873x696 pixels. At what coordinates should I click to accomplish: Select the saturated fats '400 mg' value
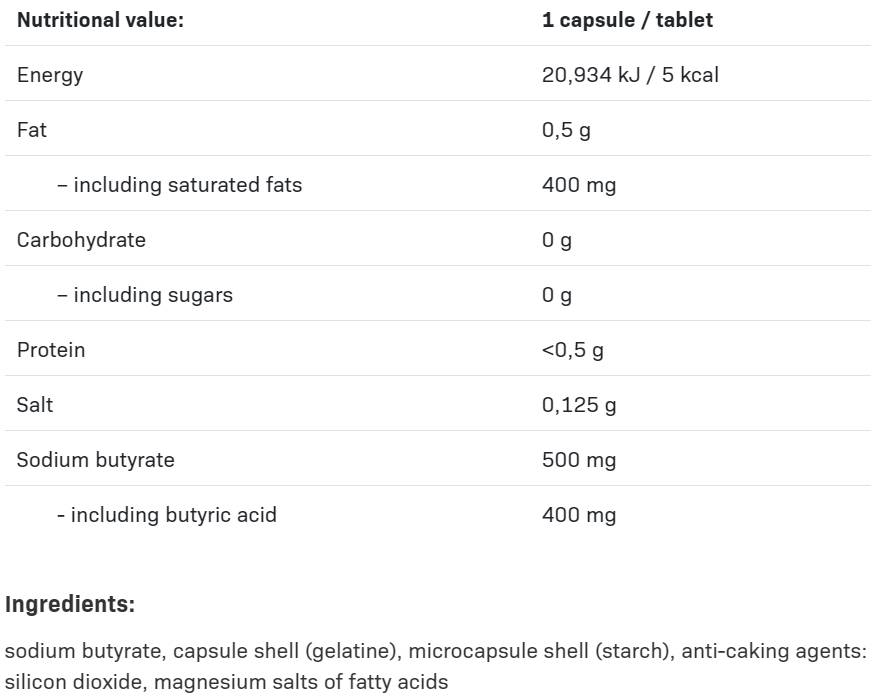(579, 185)
